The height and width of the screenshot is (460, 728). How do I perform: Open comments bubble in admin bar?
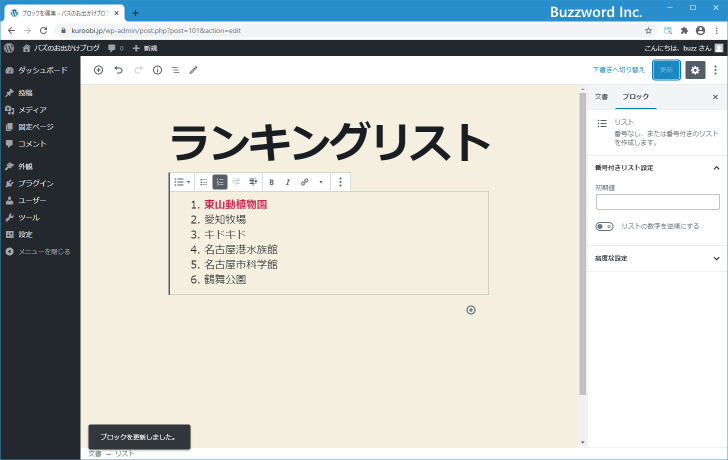tap(116, 48)
